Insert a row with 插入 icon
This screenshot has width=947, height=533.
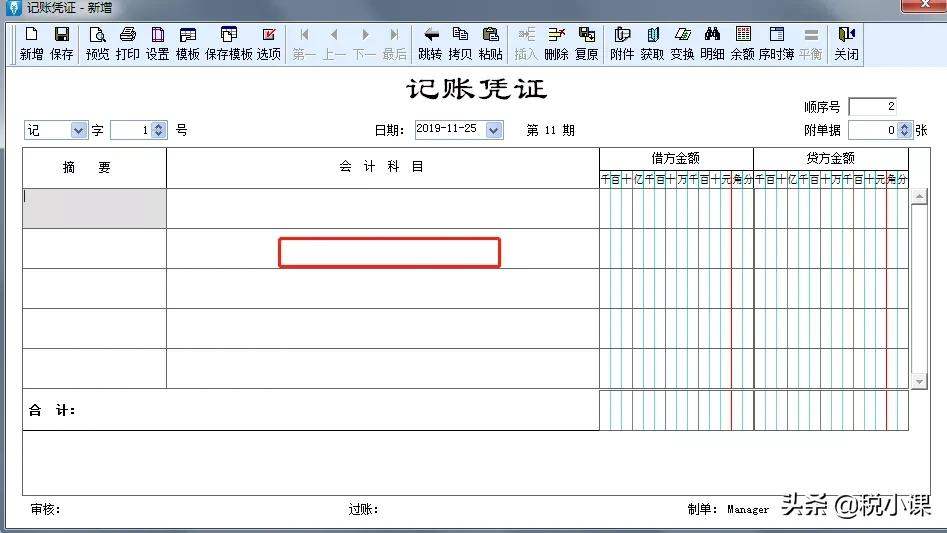tap(526, 43)
